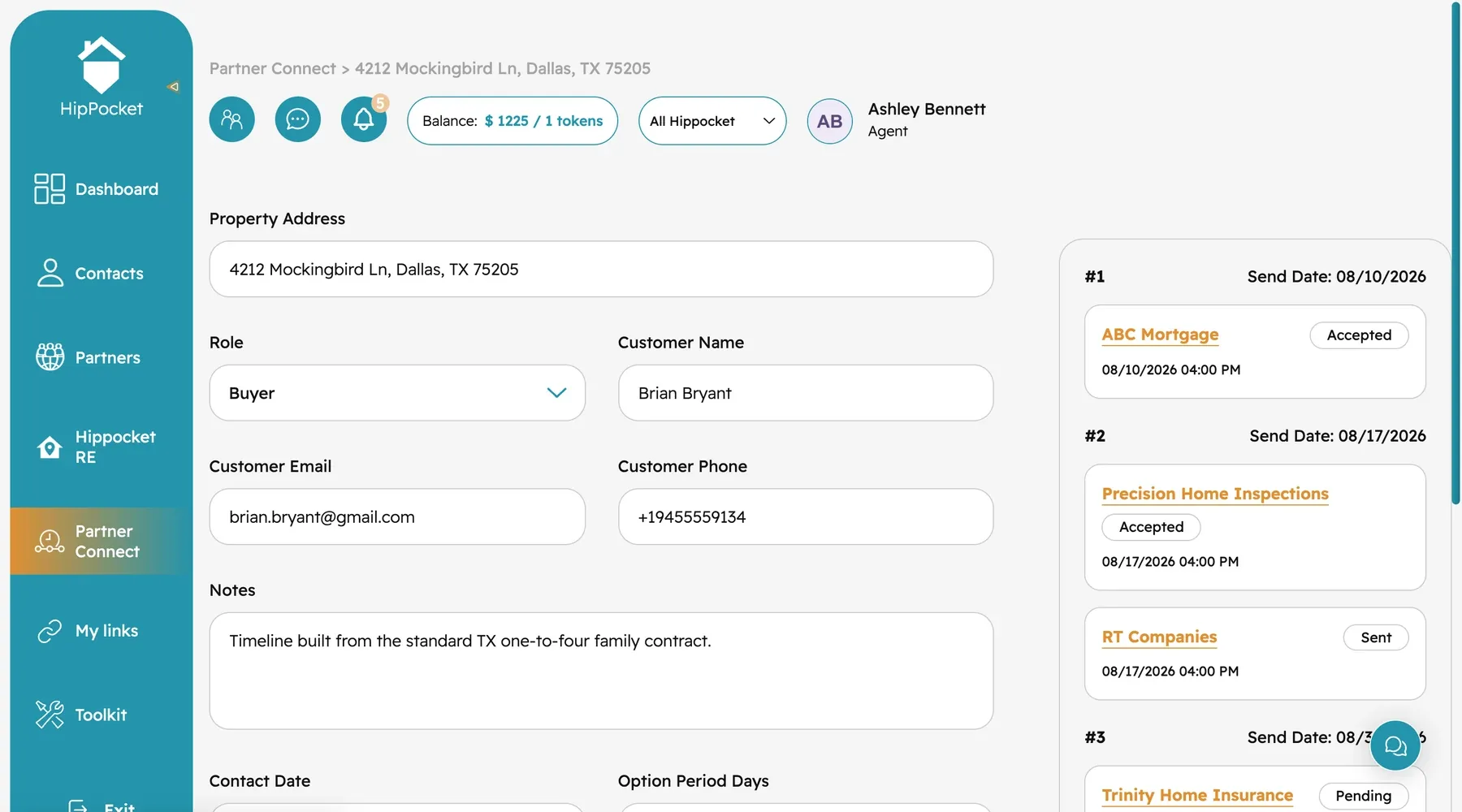1462x812 pixels.
Task: Click the Toolkit wrench icon
Action: [50, 715]
